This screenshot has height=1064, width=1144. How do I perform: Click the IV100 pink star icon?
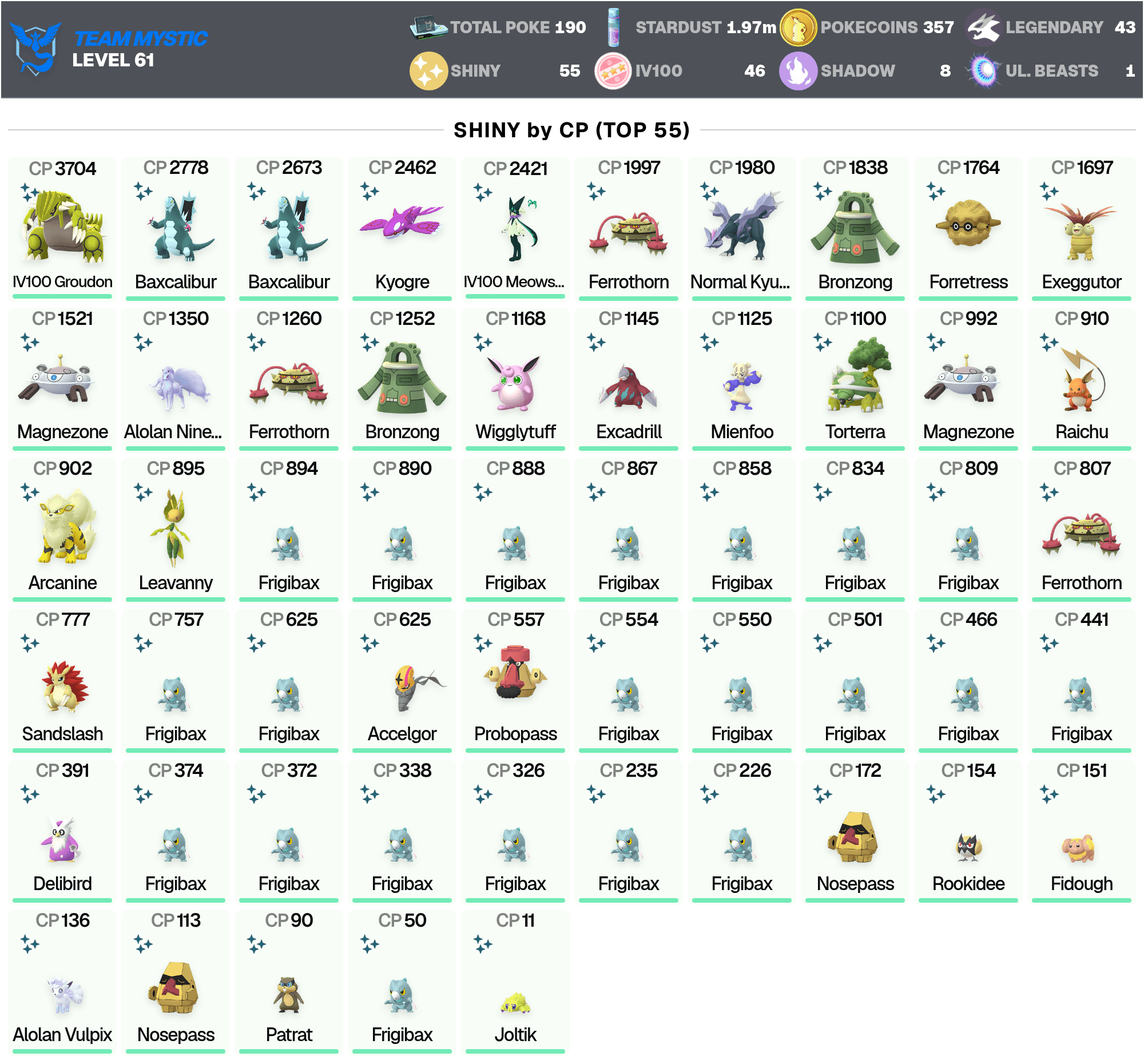tap(613, 71)
